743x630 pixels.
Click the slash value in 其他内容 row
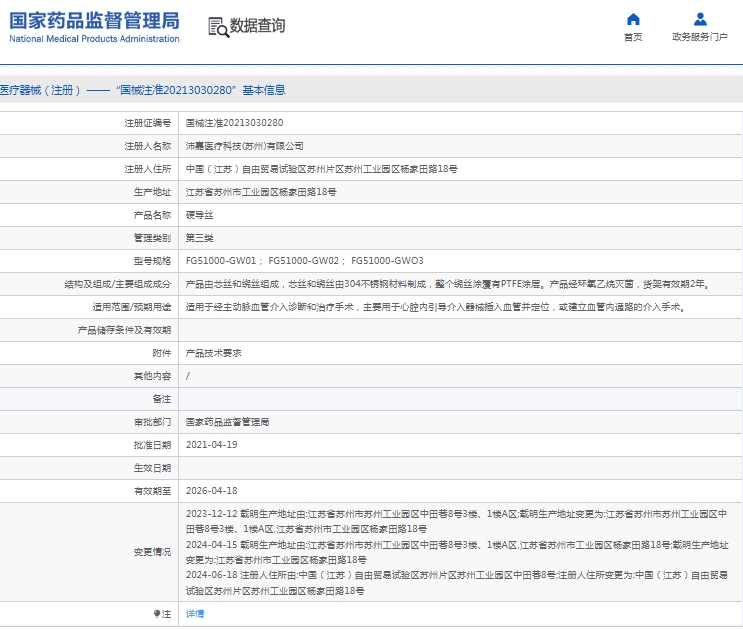188,376
